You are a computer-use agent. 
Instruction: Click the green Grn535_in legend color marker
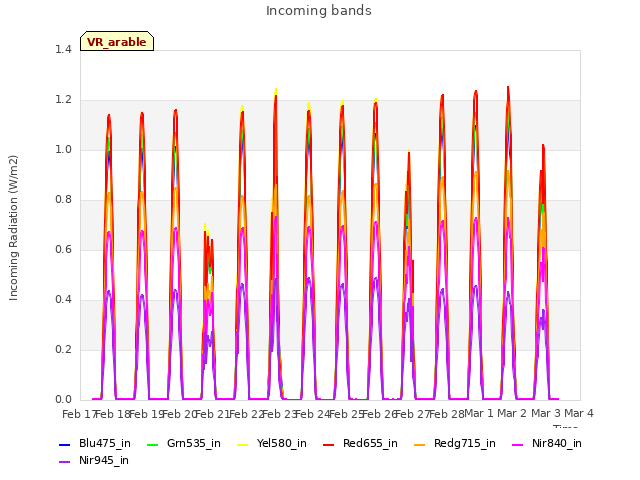(152, 444)
